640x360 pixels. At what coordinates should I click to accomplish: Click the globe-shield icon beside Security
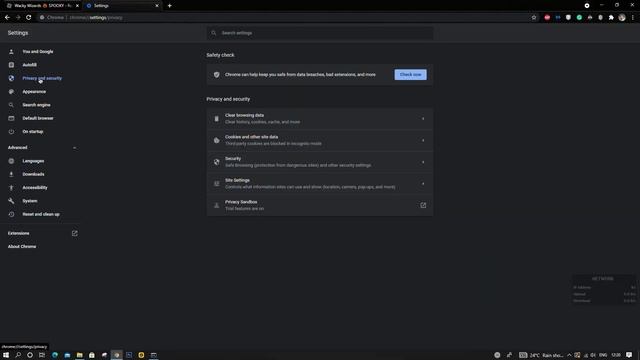(x=217, y=162)
